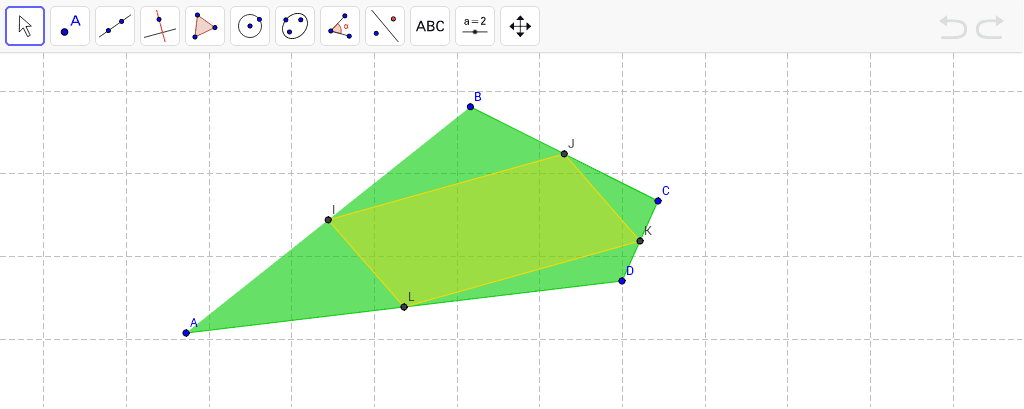
Task: Select the Point tool
Action: point(70,26)
